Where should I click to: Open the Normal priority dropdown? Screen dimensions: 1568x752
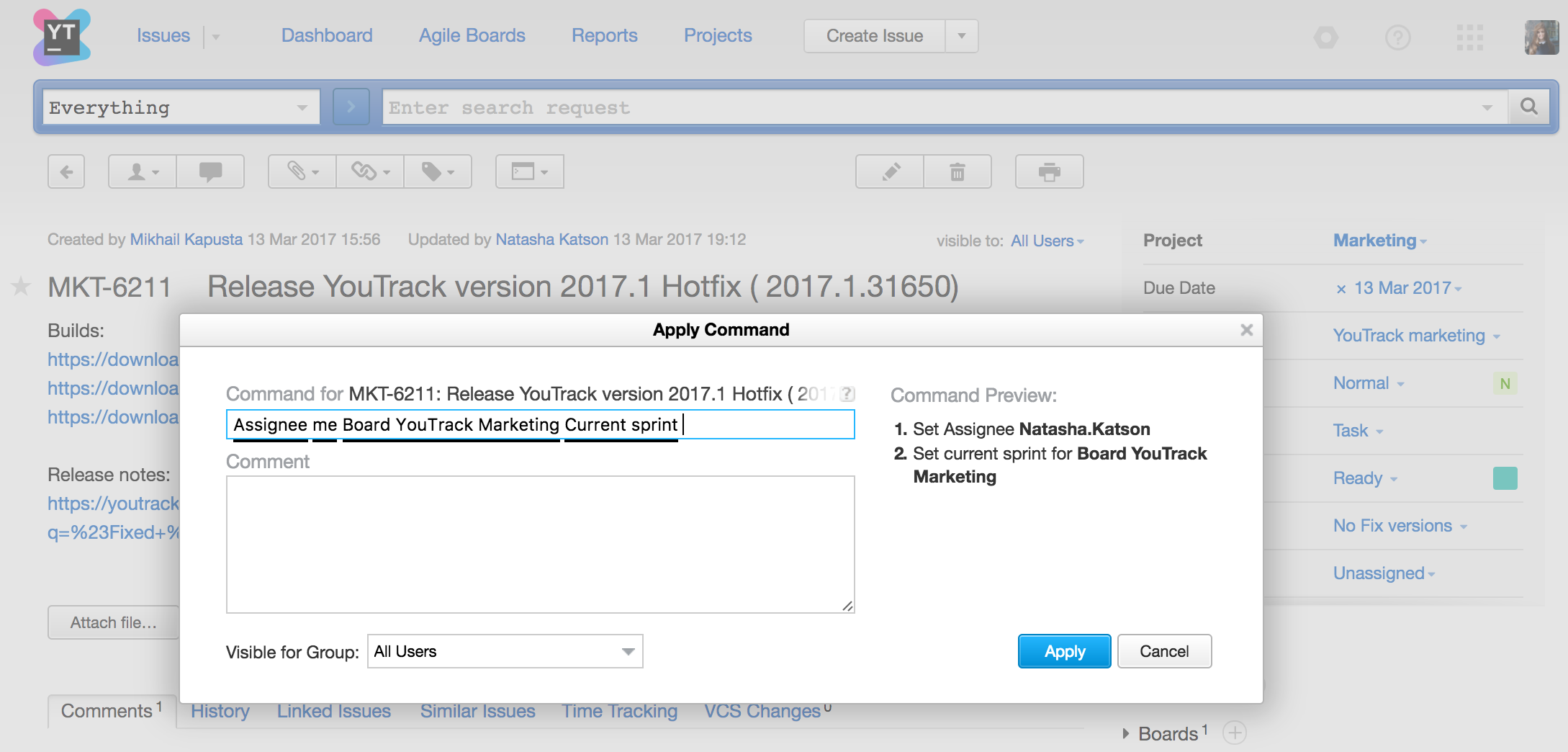coord(1369,383)
